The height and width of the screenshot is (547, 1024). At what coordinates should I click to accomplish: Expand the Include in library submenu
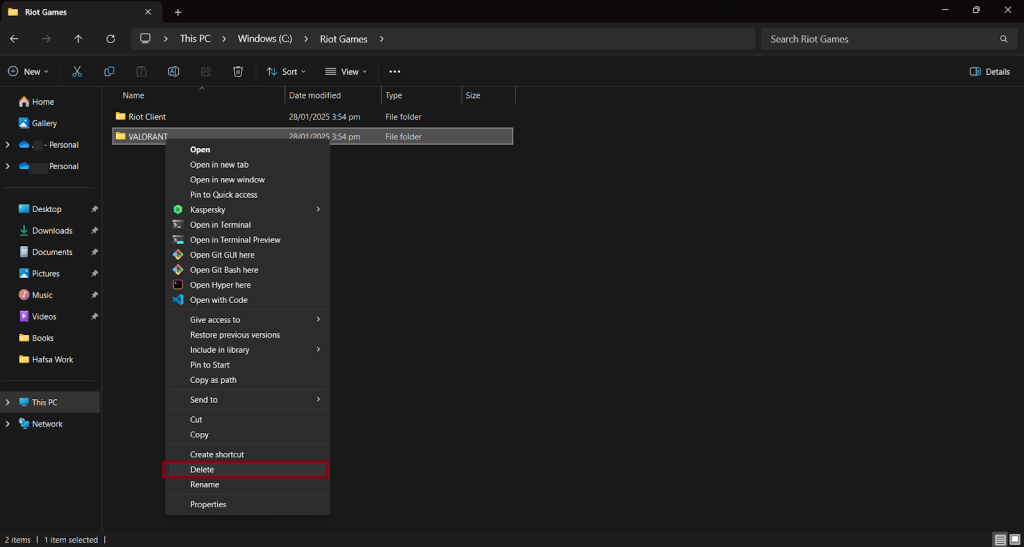pos(248,349)
